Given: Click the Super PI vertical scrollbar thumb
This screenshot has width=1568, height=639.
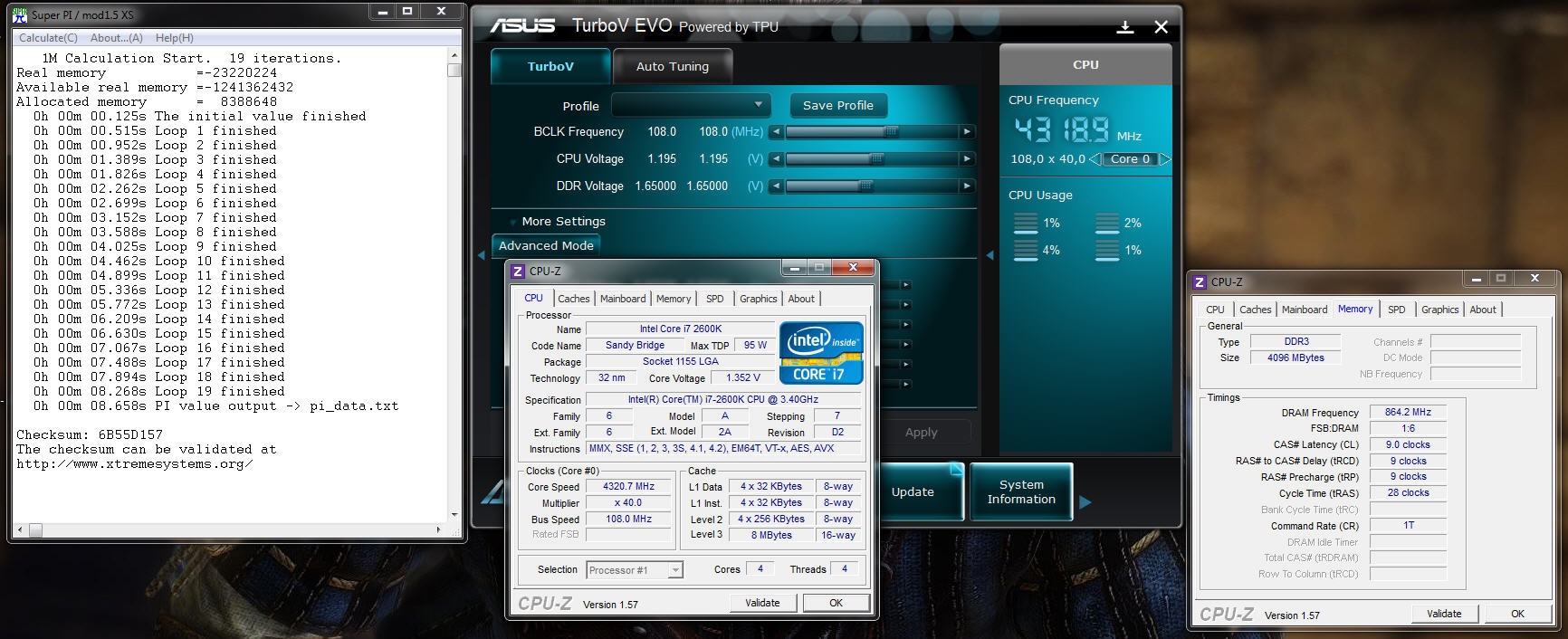Looking at the screenshot, I should click(x=454, y=71).
